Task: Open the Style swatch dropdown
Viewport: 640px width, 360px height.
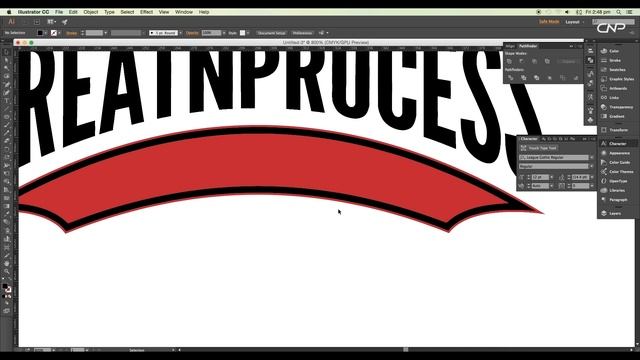Action: tap(248, 33)
